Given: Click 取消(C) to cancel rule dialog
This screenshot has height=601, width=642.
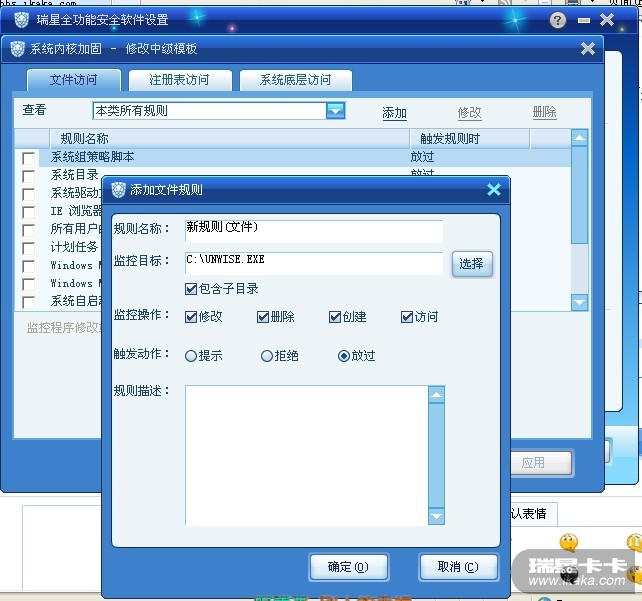Looking at the screenshot, I should (x=458, y=567).
